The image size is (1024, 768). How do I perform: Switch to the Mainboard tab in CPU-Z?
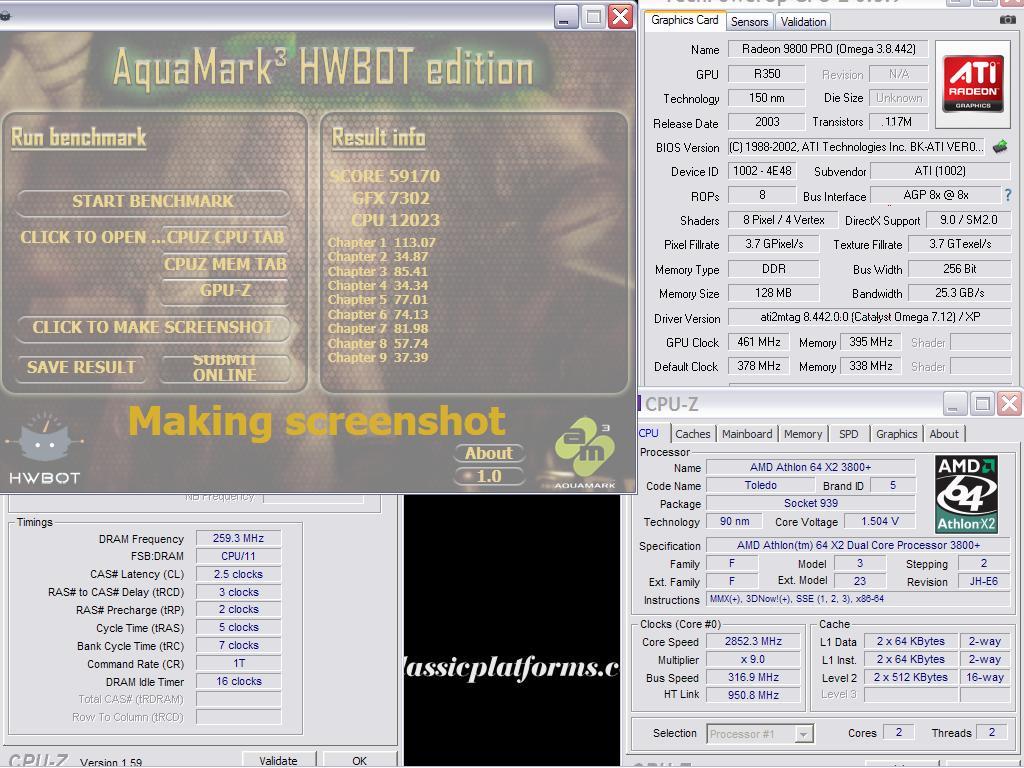[746, 434]
